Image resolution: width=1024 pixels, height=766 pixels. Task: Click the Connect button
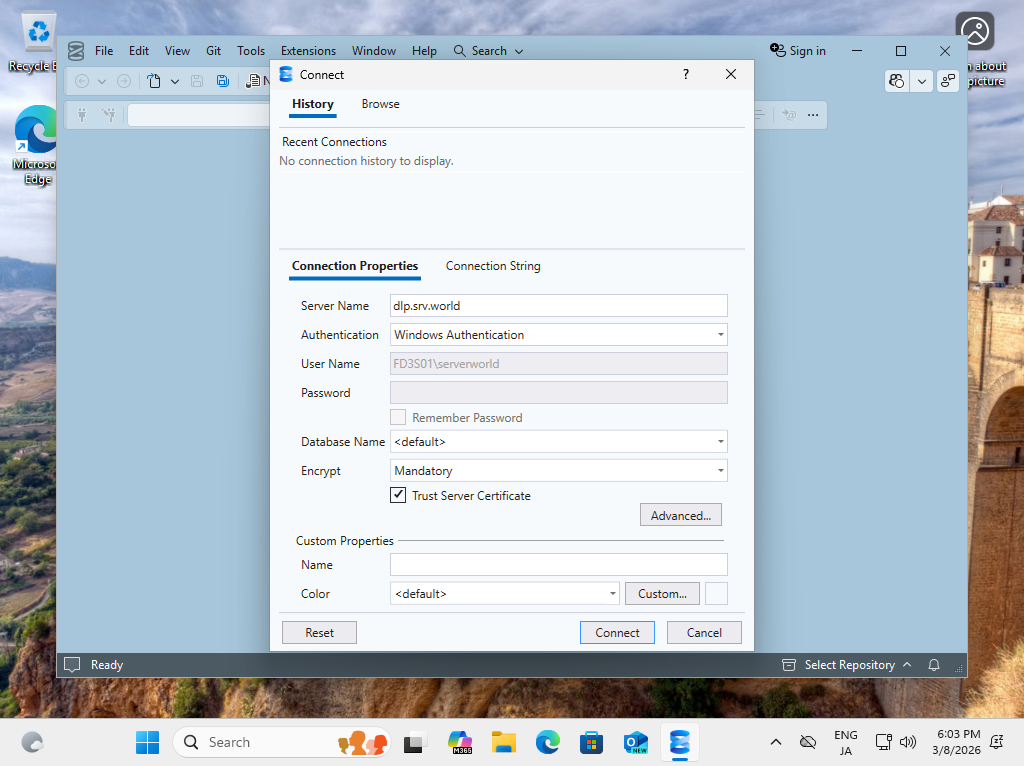pos(617,632)
